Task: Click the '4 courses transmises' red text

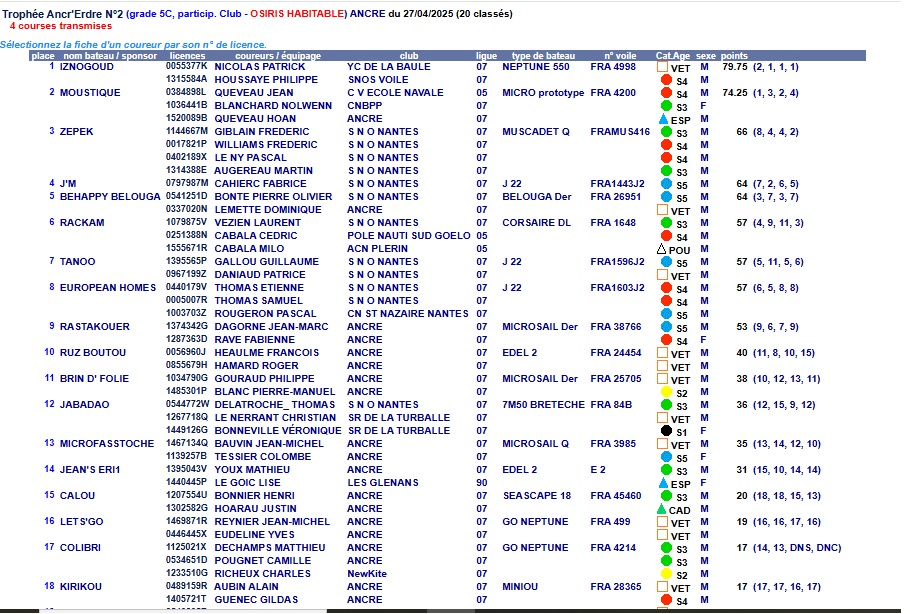Action: [x=61, y=26]
